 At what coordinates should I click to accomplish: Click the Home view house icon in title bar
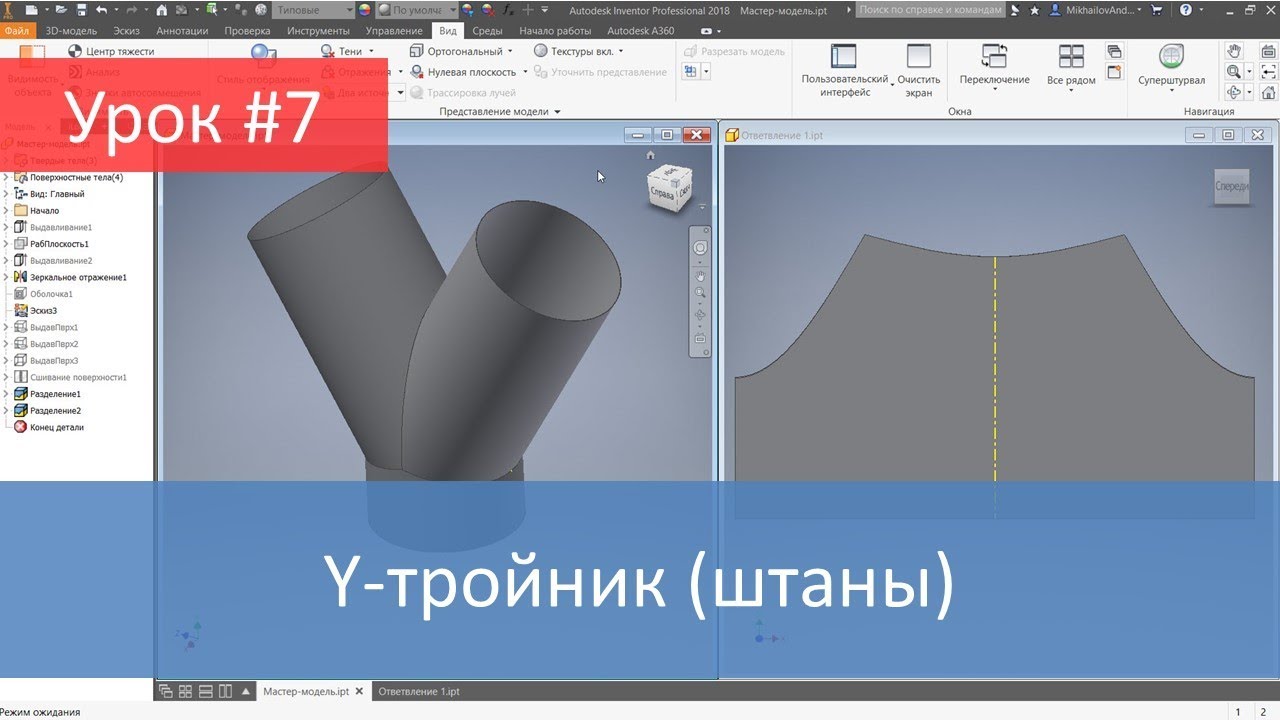[x=161, y=9]
